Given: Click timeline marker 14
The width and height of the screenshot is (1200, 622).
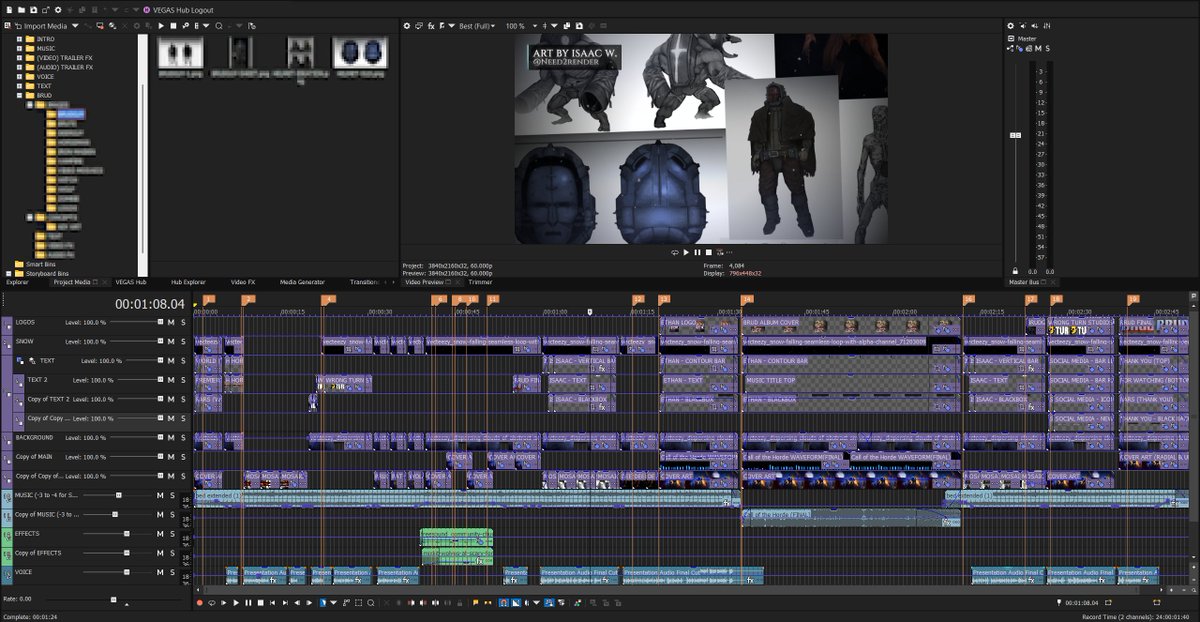Looking at the screenshot, I should coord(746,300).
